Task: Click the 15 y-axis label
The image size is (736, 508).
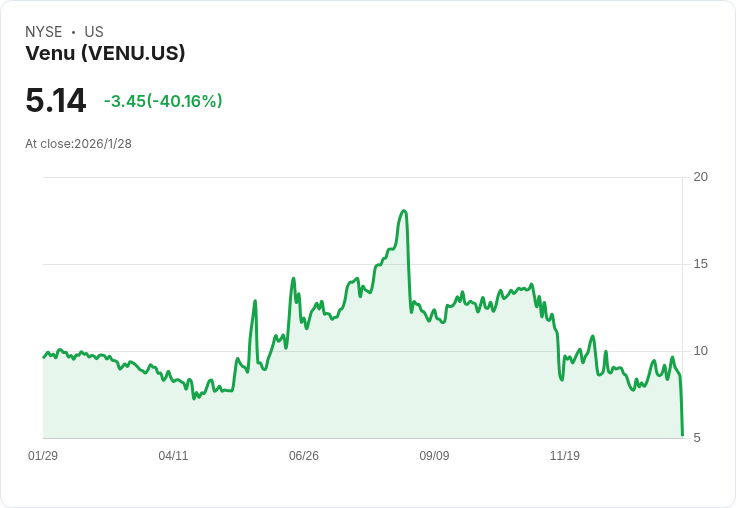Action: point(701,264)
